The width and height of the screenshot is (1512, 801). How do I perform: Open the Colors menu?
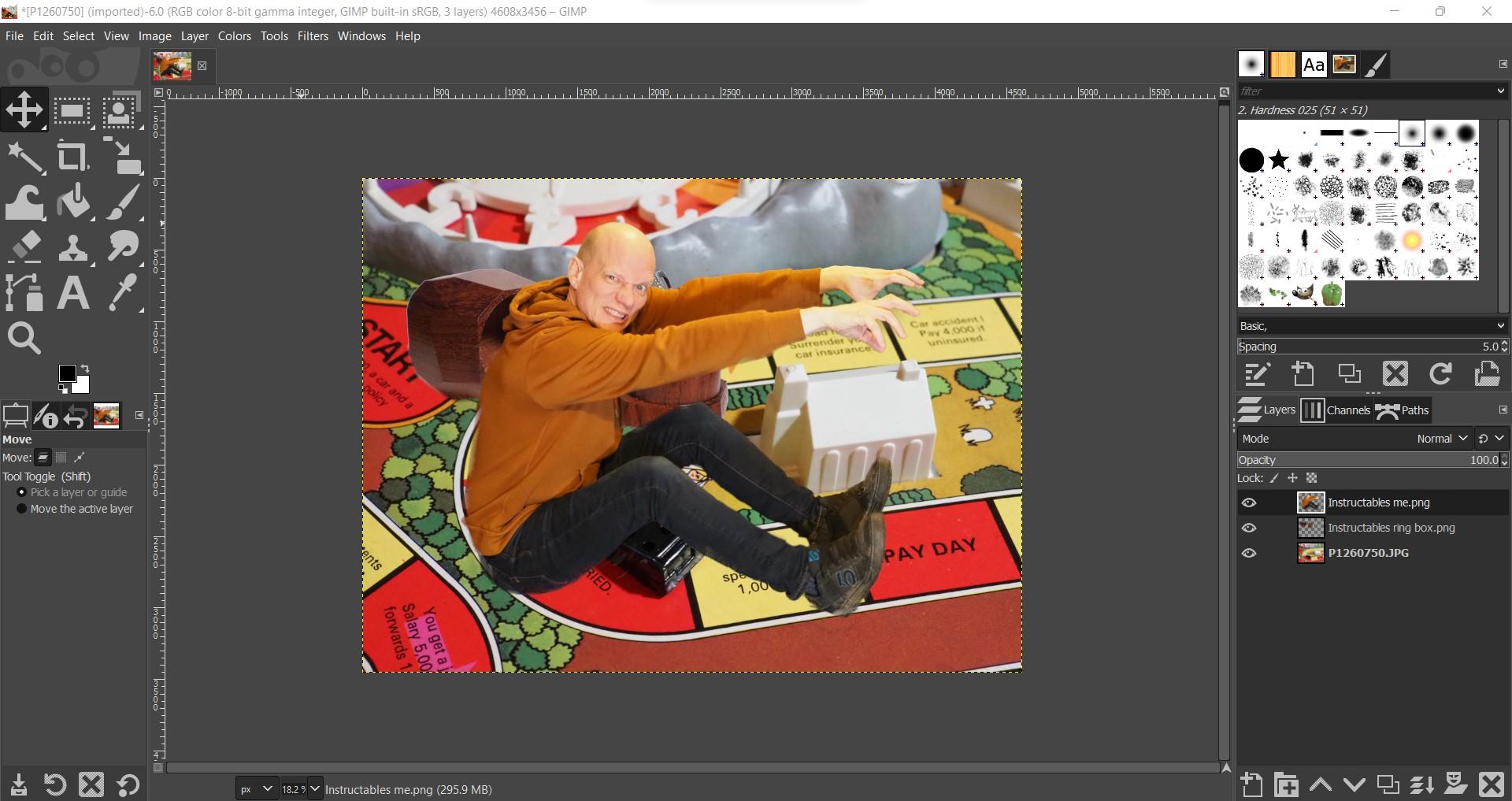(234, 36)
